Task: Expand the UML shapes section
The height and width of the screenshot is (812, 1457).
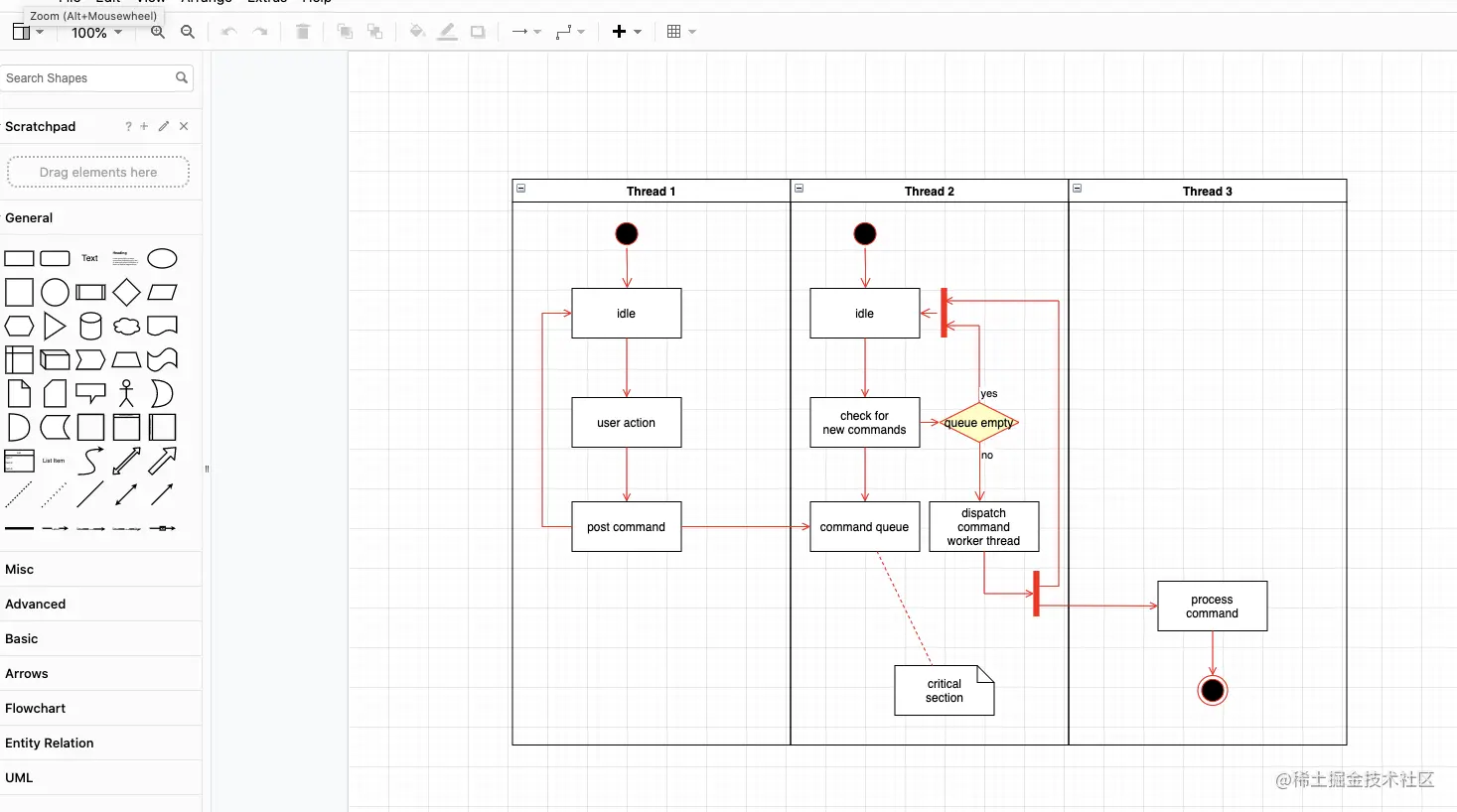Action: 100,777
